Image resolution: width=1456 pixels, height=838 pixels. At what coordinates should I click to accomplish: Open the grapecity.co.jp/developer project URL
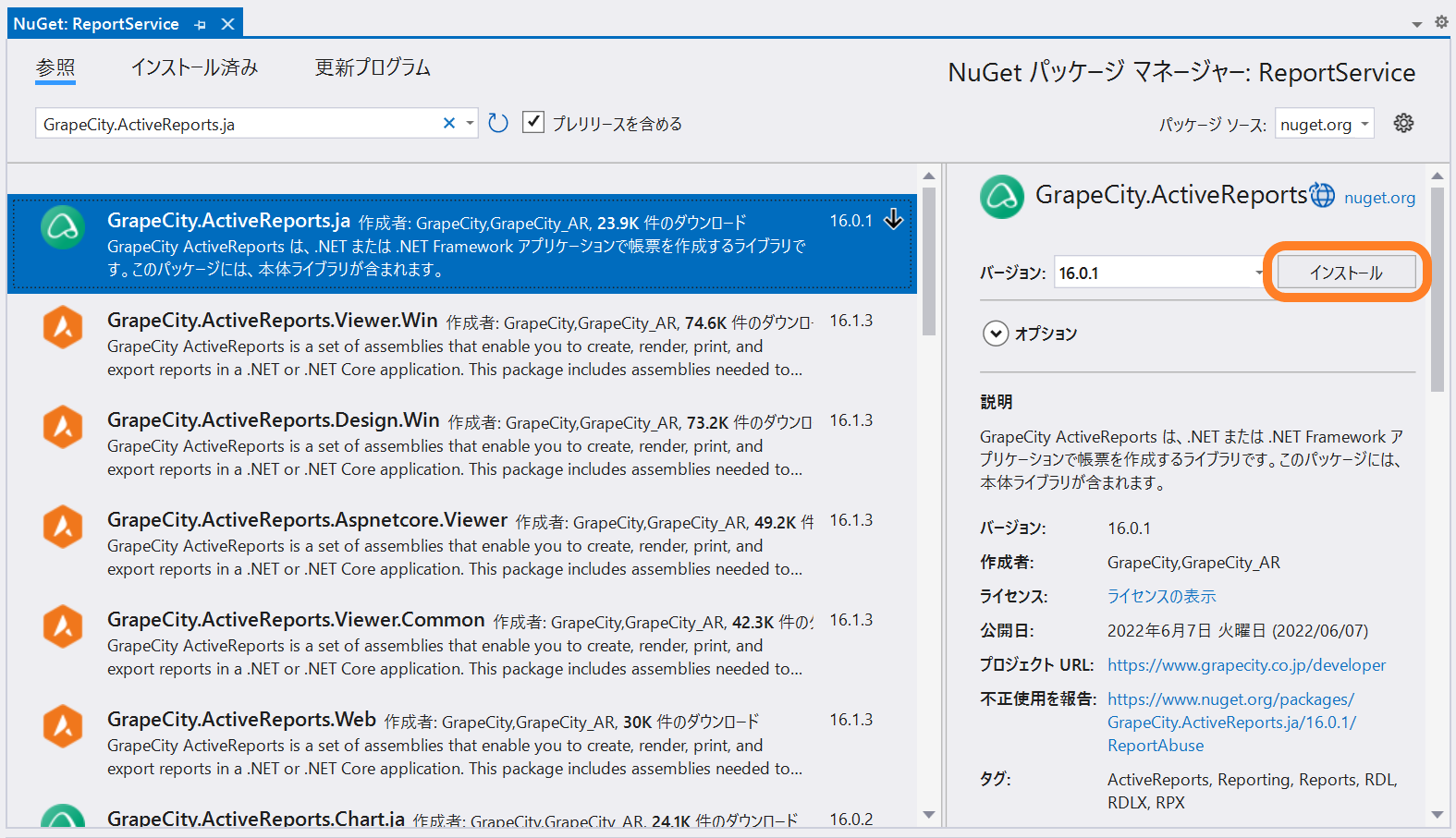[1246, 665]
